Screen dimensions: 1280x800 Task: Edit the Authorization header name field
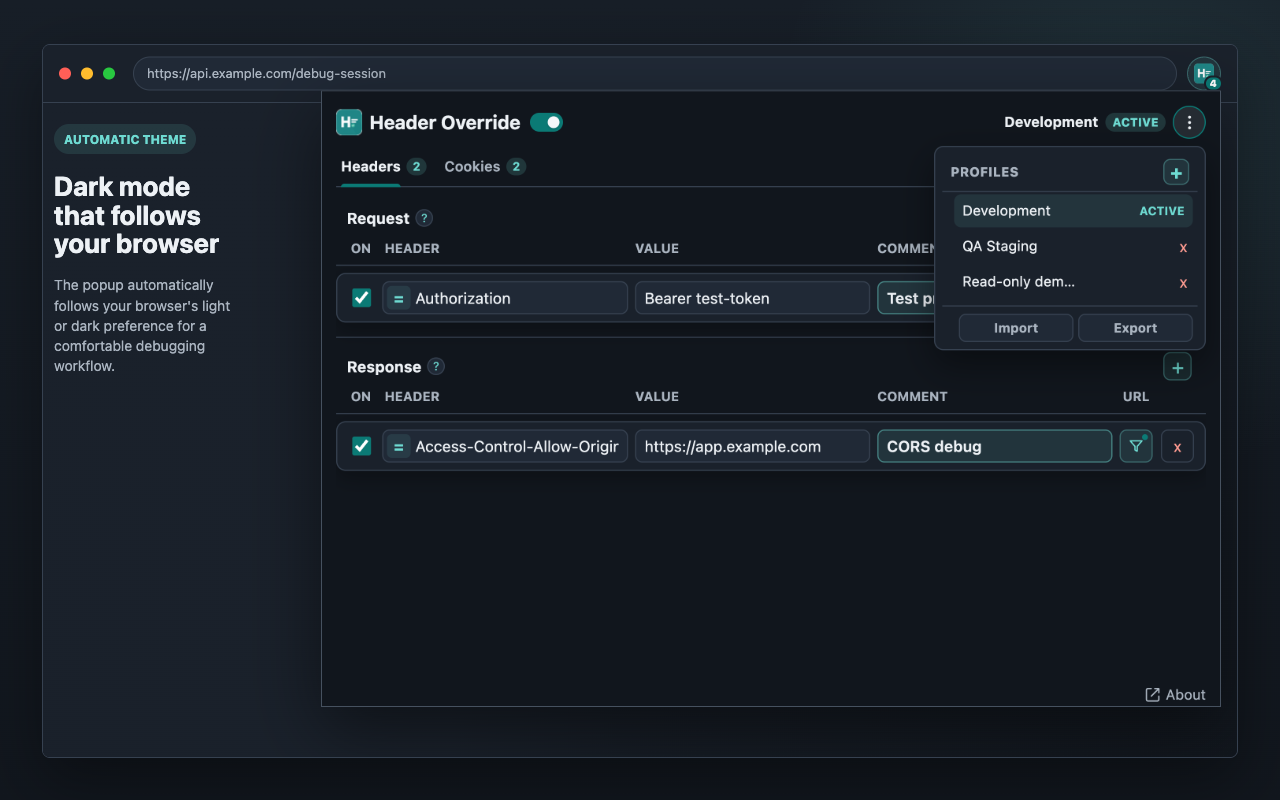pyautogui.click(x=505, y=298)
